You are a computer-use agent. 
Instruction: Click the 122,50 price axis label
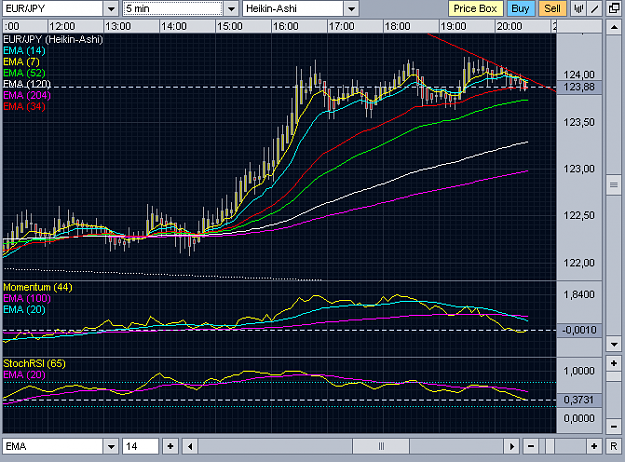click(579, 216)
